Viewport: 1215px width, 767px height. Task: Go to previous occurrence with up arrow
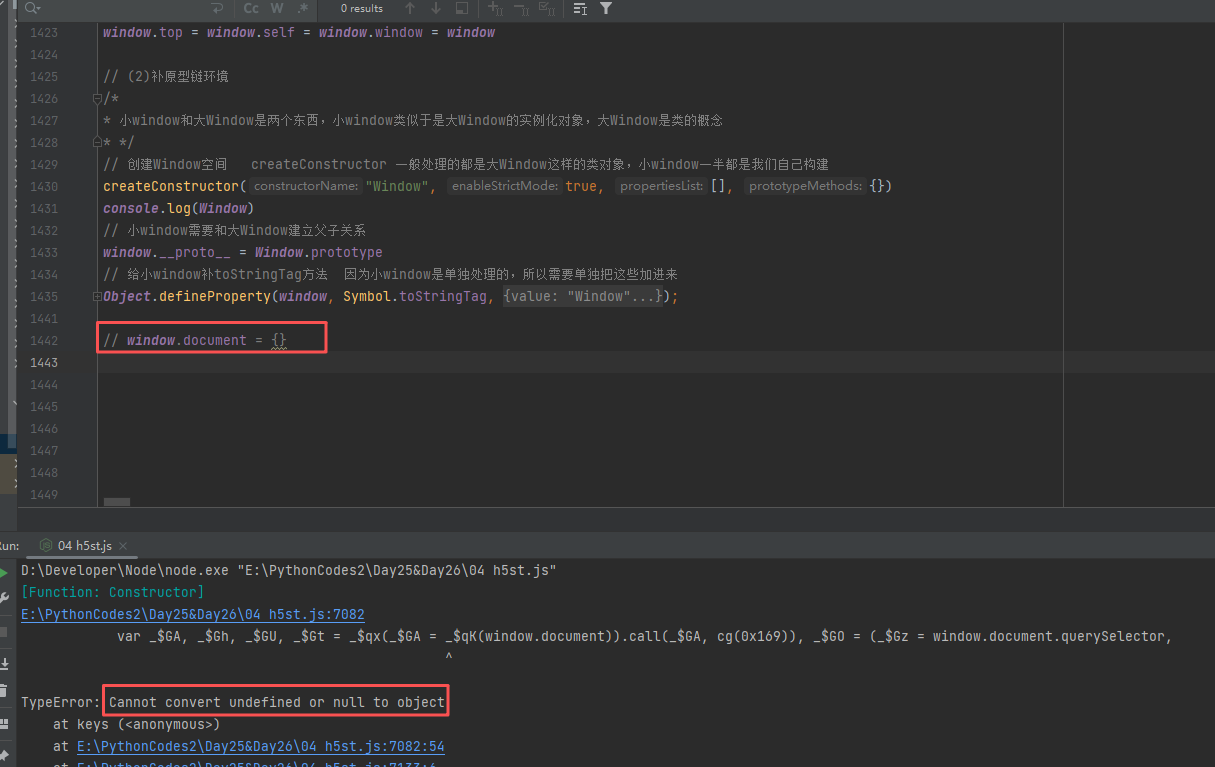[409, 8]
